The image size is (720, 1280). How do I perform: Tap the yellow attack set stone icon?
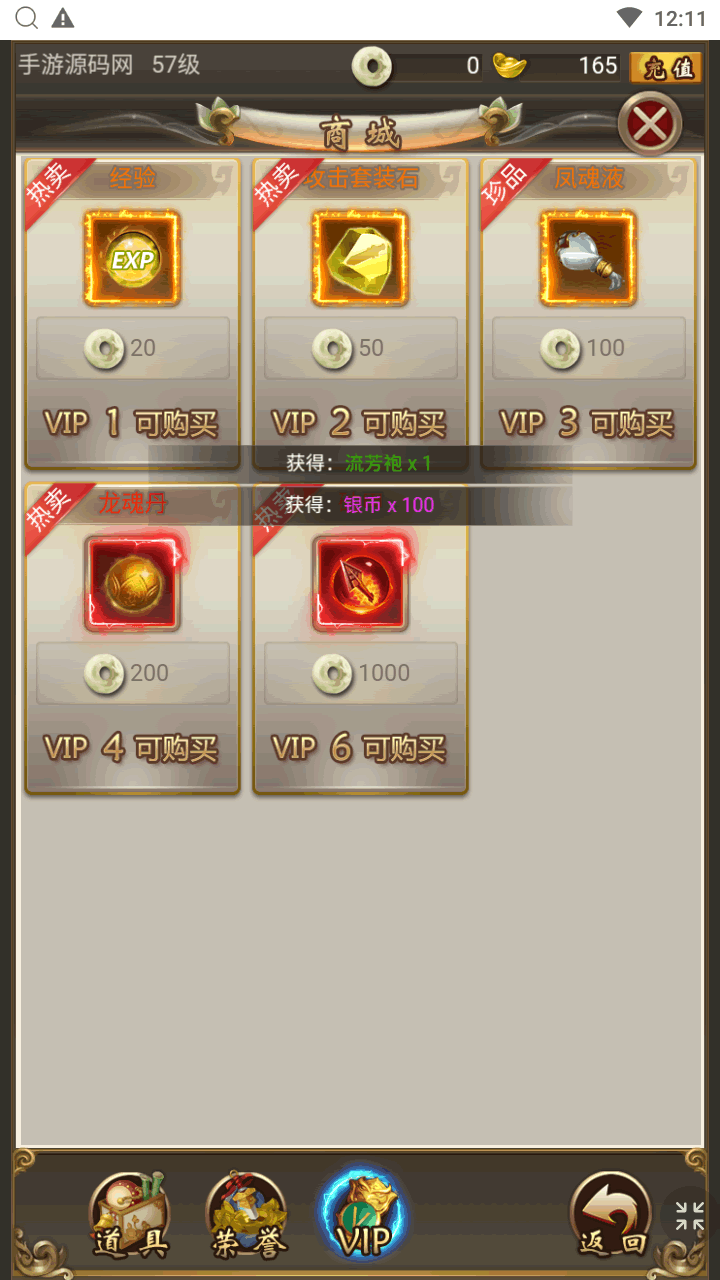pyautogui.click(x=360, y=258)
